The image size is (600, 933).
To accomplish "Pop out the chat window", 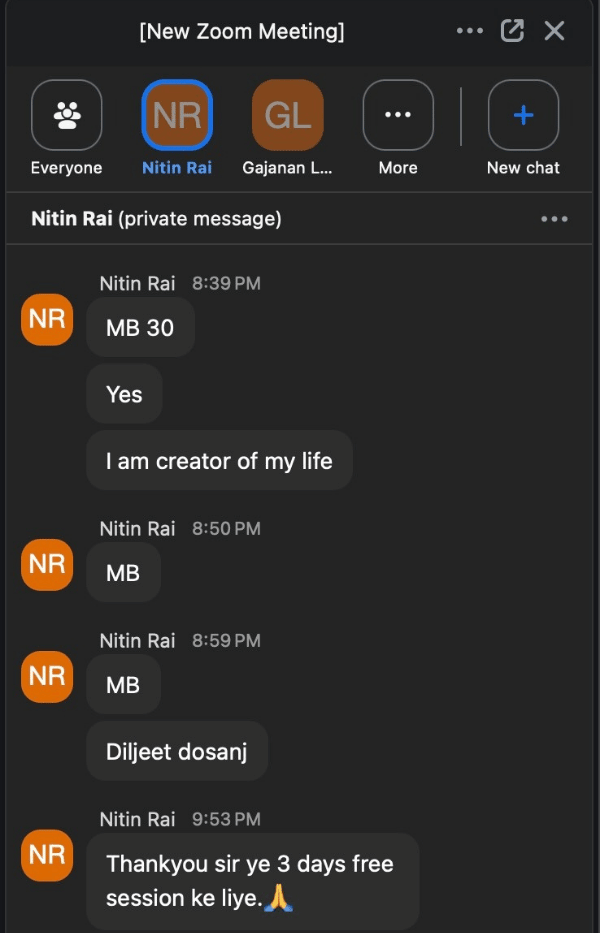I will click(x=512, y=31).
